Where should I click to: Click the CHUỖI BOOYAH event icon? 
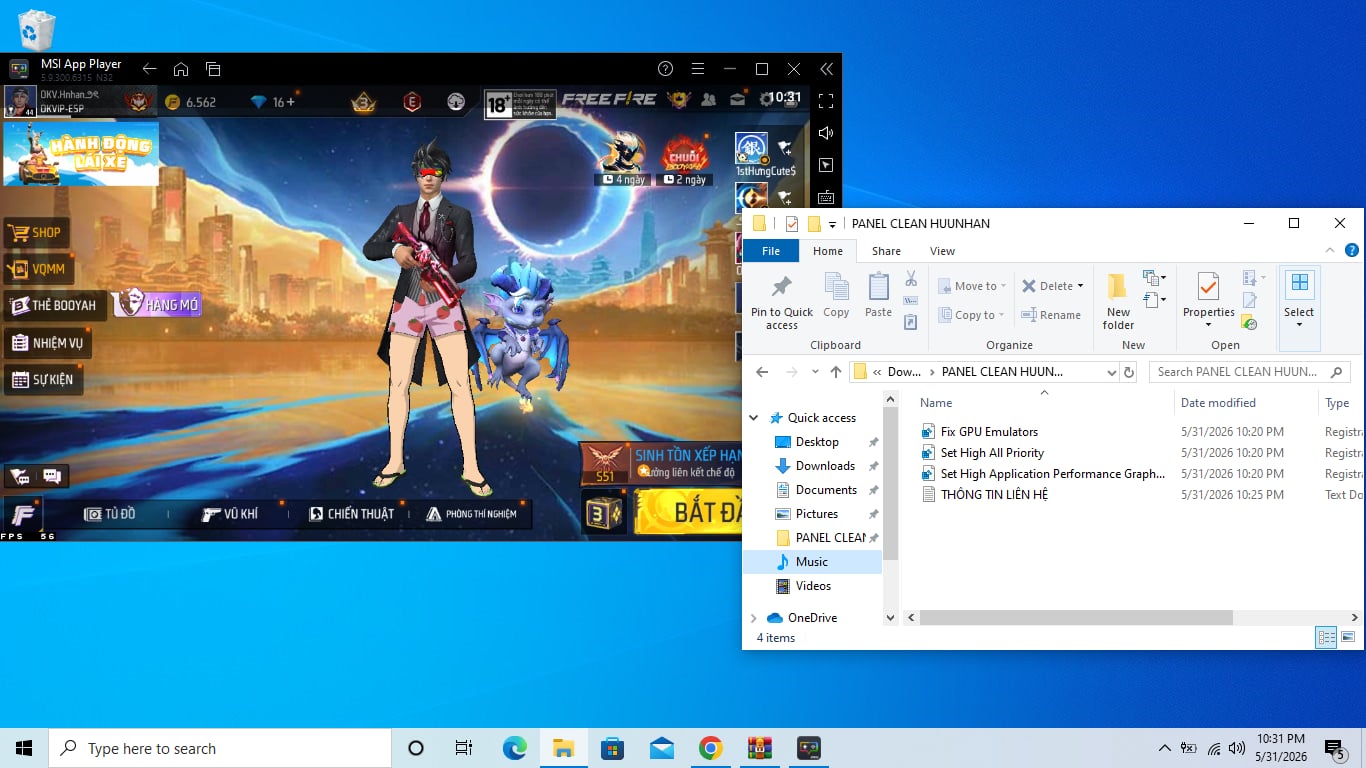click(685, 159)
